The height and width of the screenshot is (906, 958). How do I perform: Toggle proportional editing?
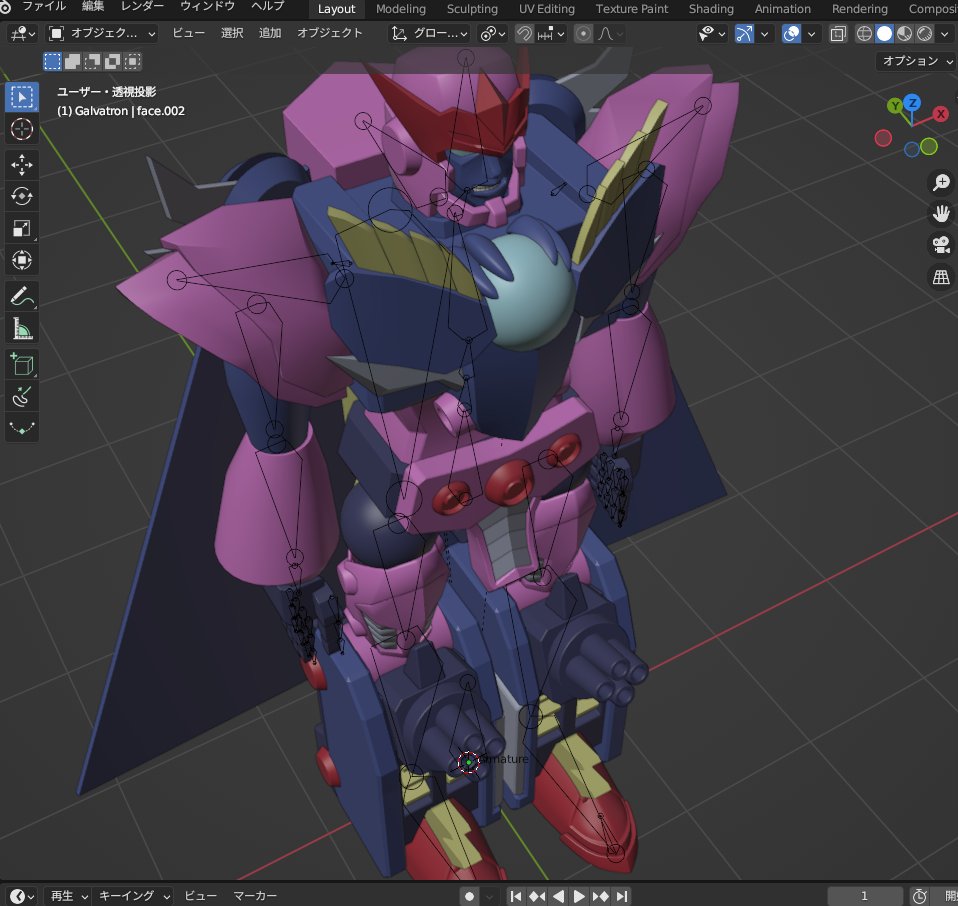click(x=583, y=34)
